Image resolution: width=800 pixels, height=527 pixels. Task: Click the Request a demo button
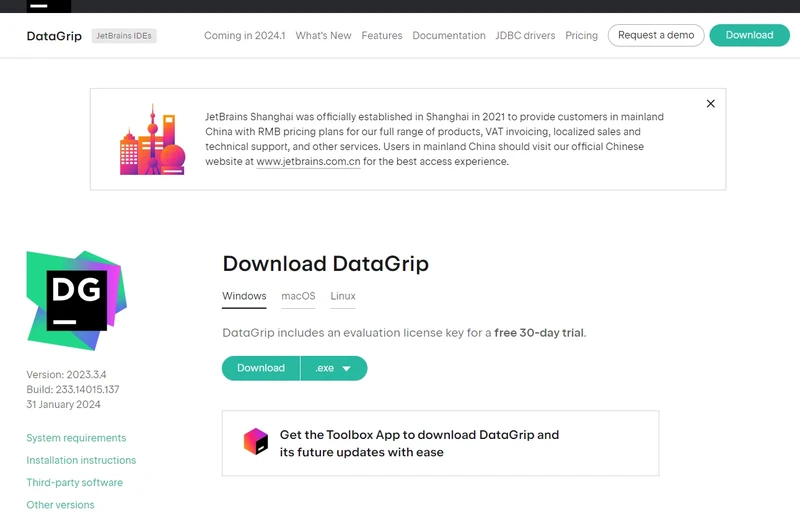[x=655, y=35]
